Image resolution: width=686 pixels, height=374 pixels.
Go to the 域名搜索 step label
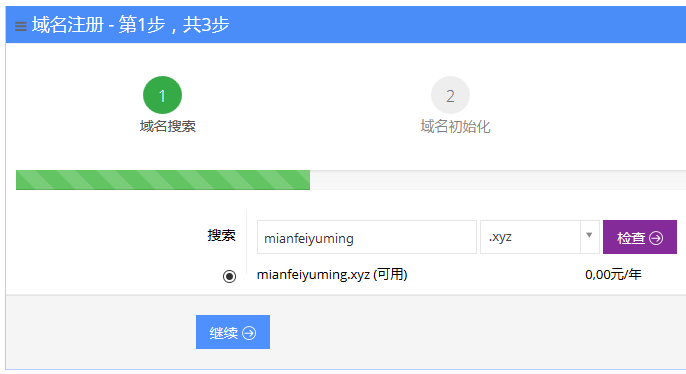click(168, 126)
